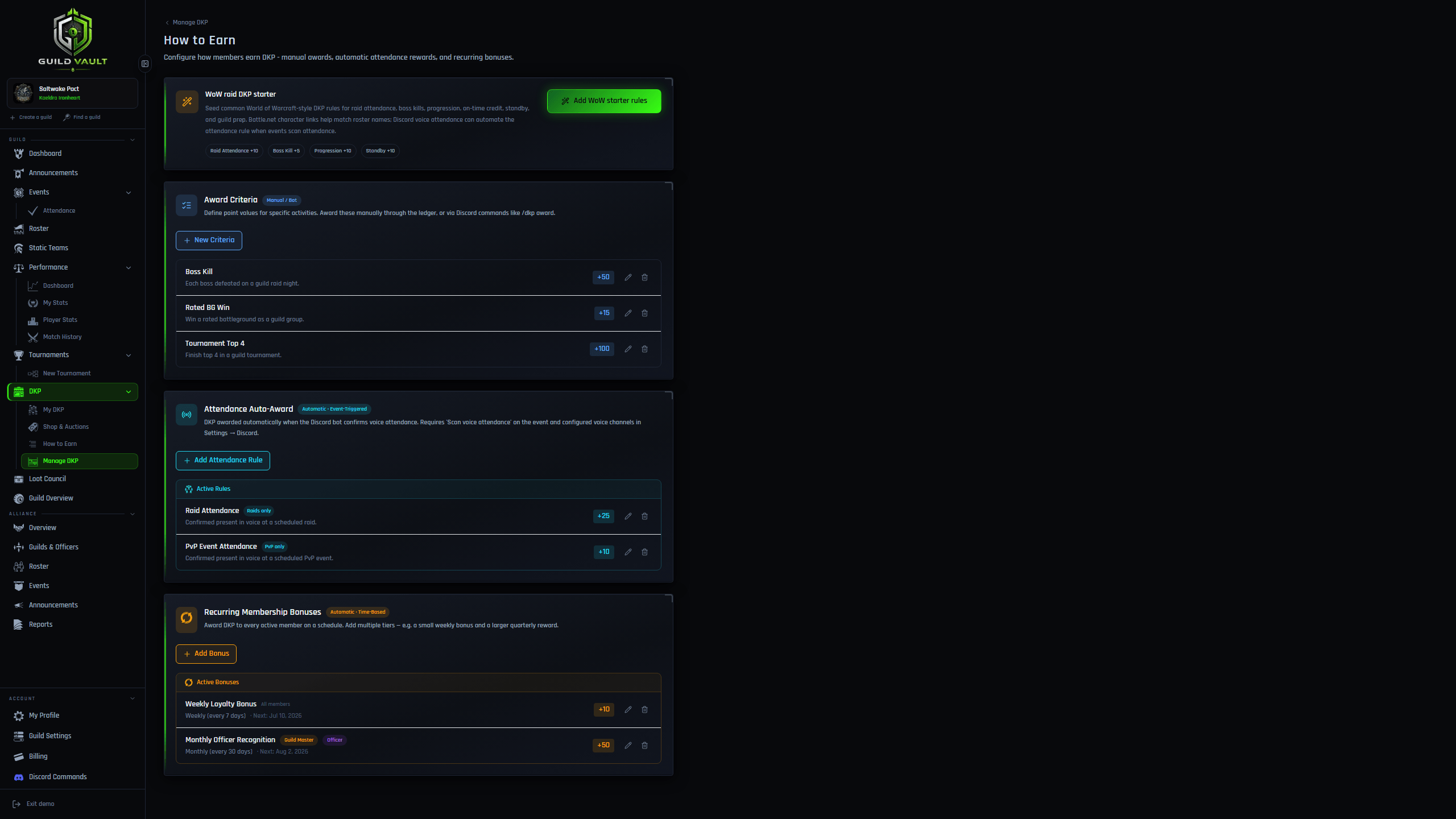1456x819 pixels.
Task: Go back via Manage DKP breadcrumb arrow
Action: (x=167, y=23)
